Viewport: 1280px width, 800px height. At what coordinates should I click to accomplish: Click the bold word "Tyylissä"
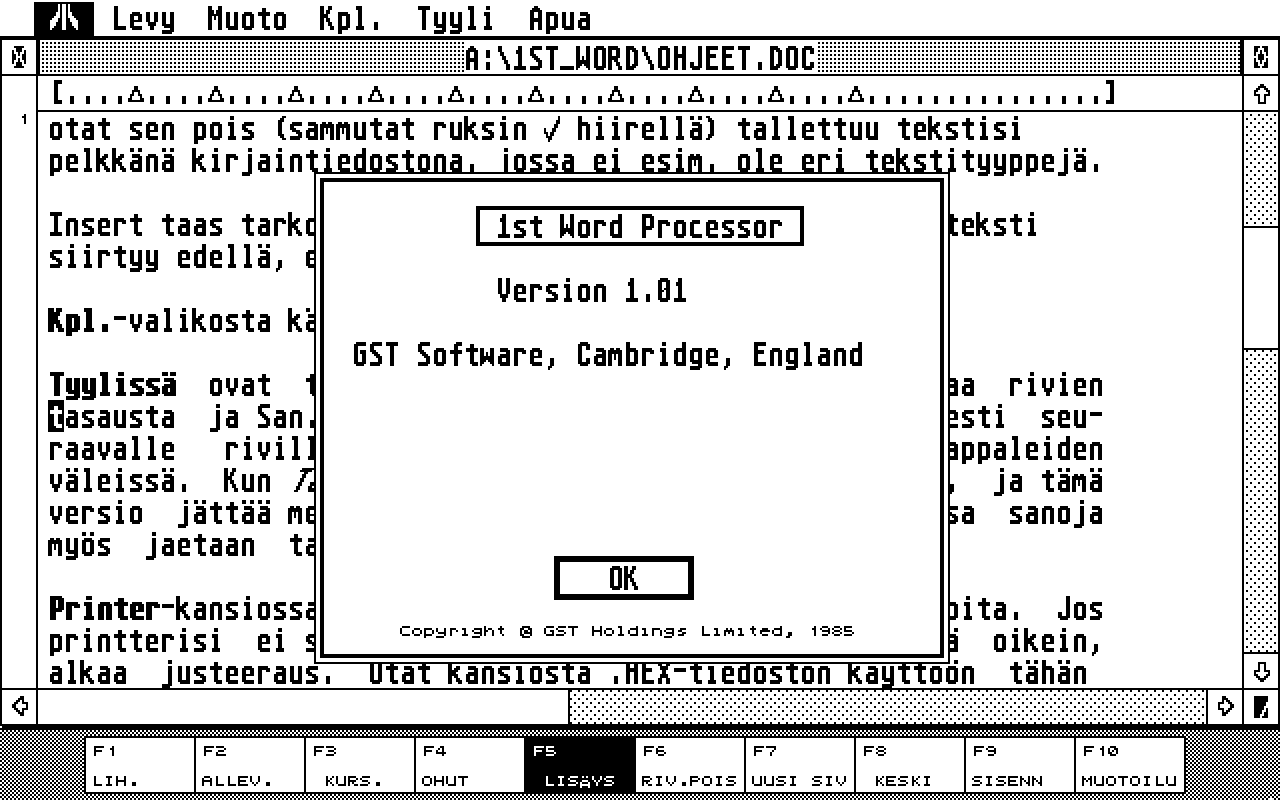[x=113, y=386]
